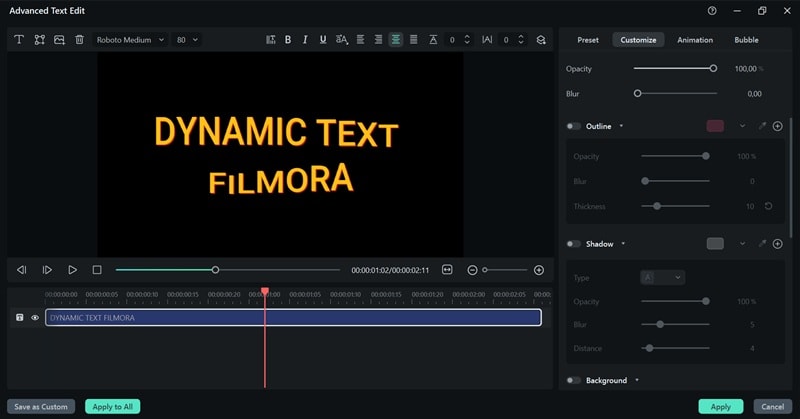The image size is (800, 419).
Task: Click the Save as Custom button
Action: tap(41, 407)
